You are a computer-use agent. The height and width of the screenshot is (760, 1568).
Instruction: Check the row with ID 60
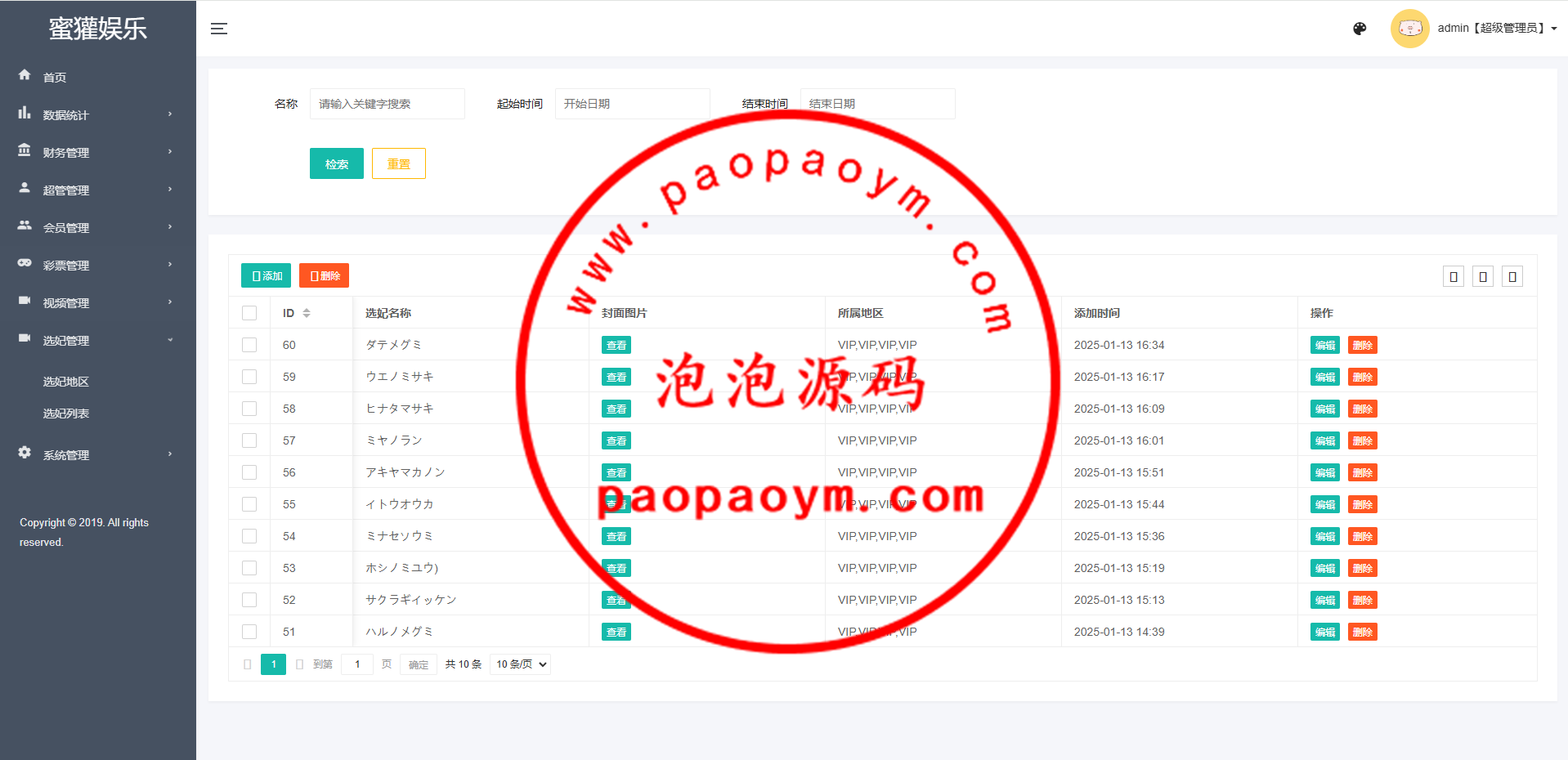click(x=249, y=345)
